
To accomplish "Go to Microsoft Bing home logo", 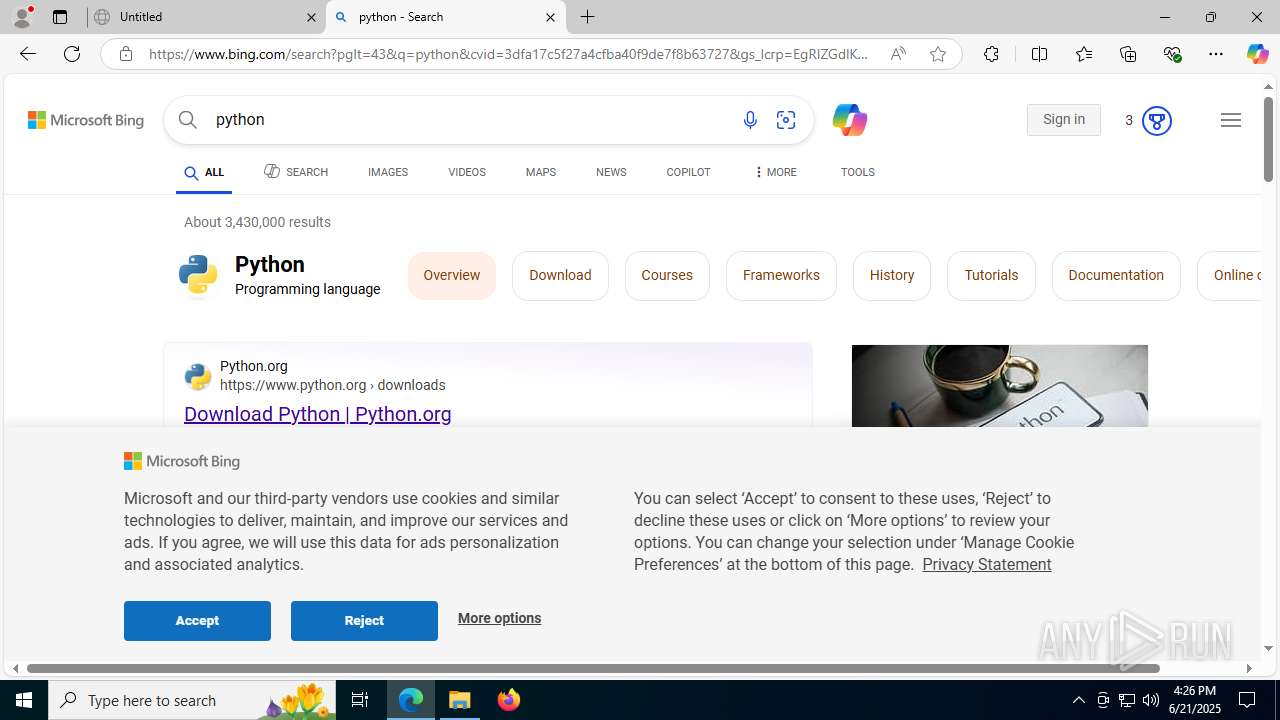I will click(86, 120).
